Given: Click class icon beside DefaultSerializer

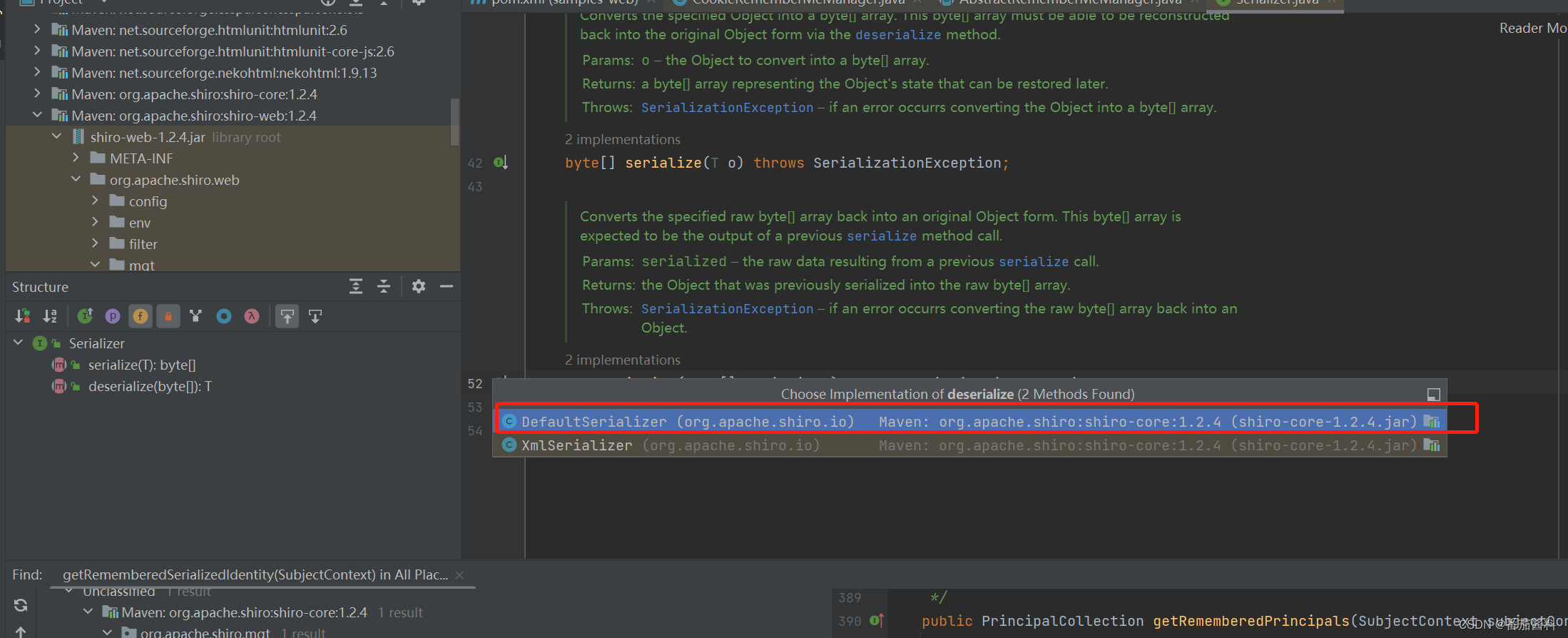Looking at the screenshot, I should [509, 421].
